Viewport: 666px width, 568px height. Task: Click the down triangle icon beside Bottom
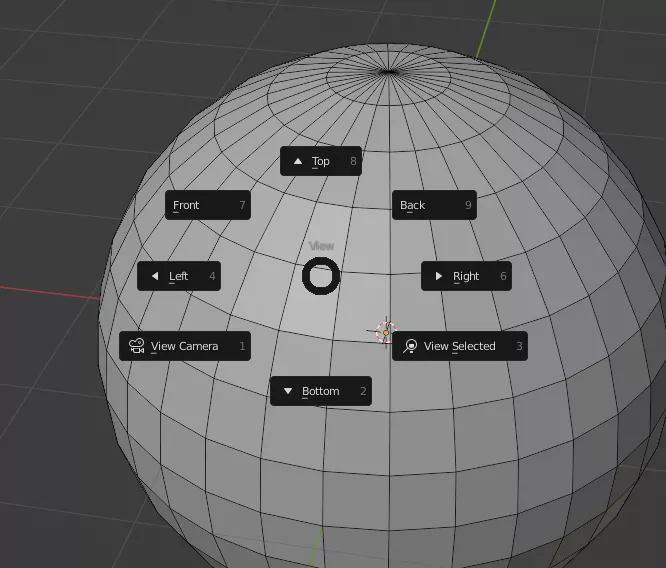coord(288,391)
